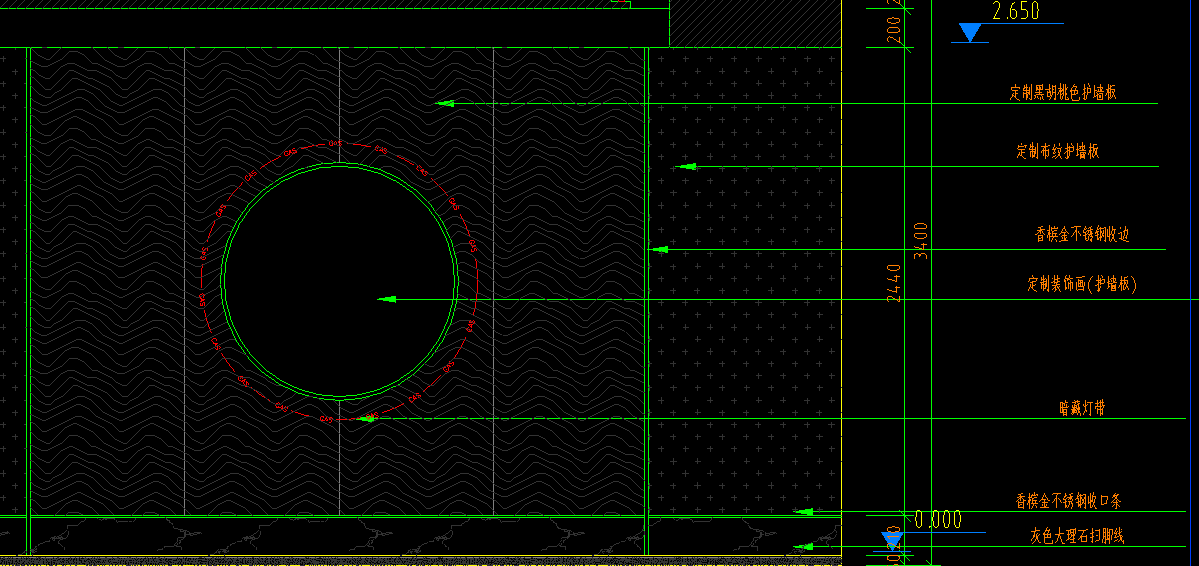Click the label 暗藏灯带
Screen dimensions: 1199x566
(1081, 408)
